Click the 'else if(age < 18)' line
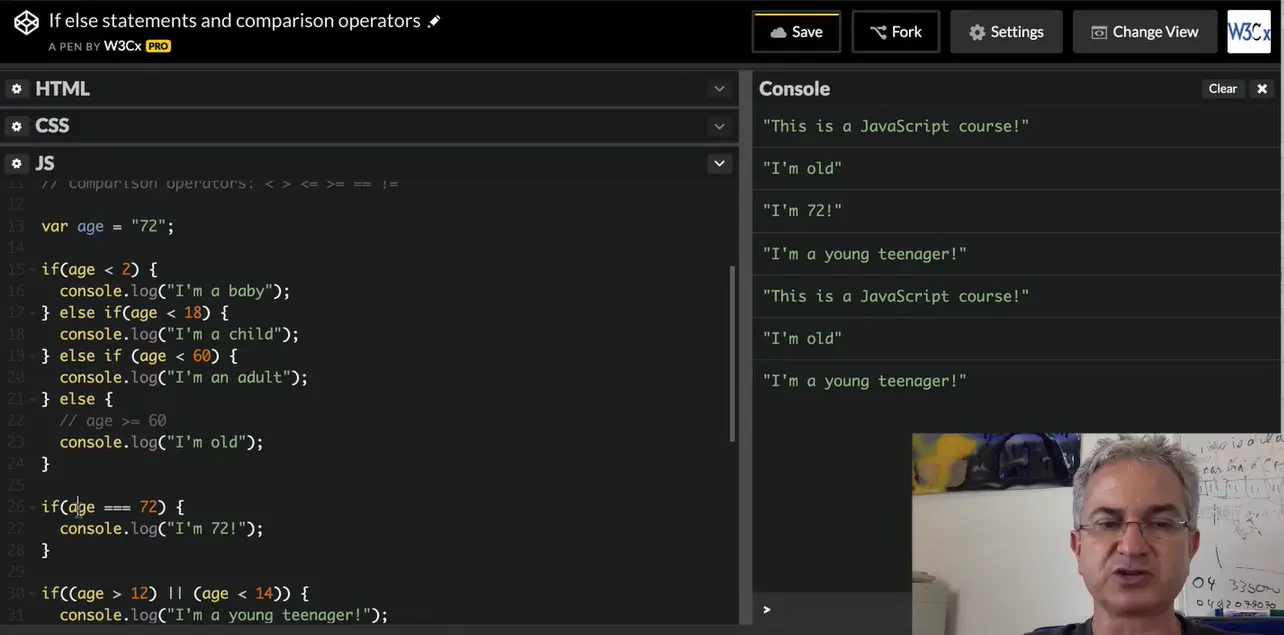 (x=135, y=312)
